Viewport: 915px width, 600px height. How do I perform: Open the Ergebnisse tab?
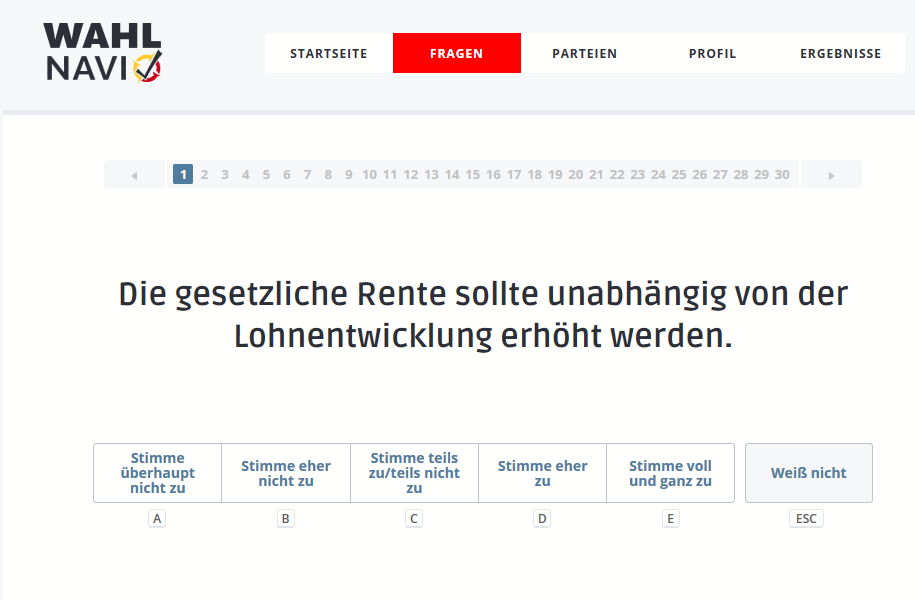coord(840,54)
